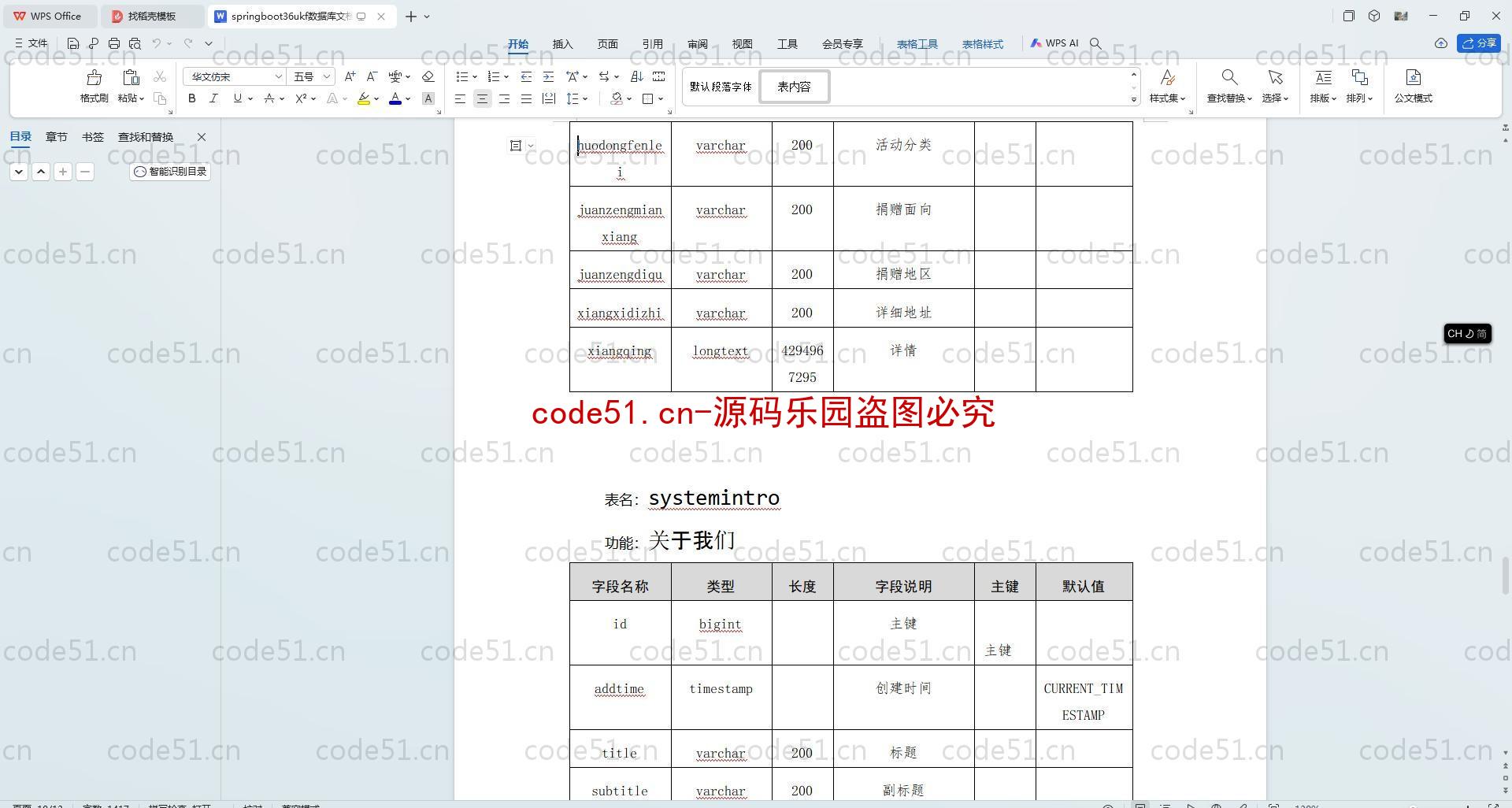Switch to Bookmarks (书签) sidebar tab
This screenshot has height=808, width=1512.
tap(92, 137)
